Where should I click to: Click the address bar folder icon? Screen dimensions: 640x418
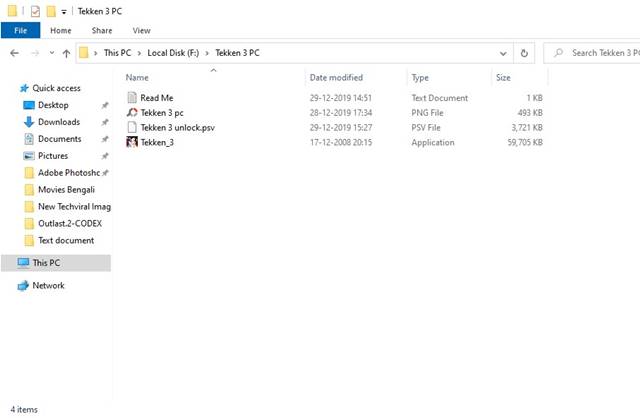[x=84, y=53]
